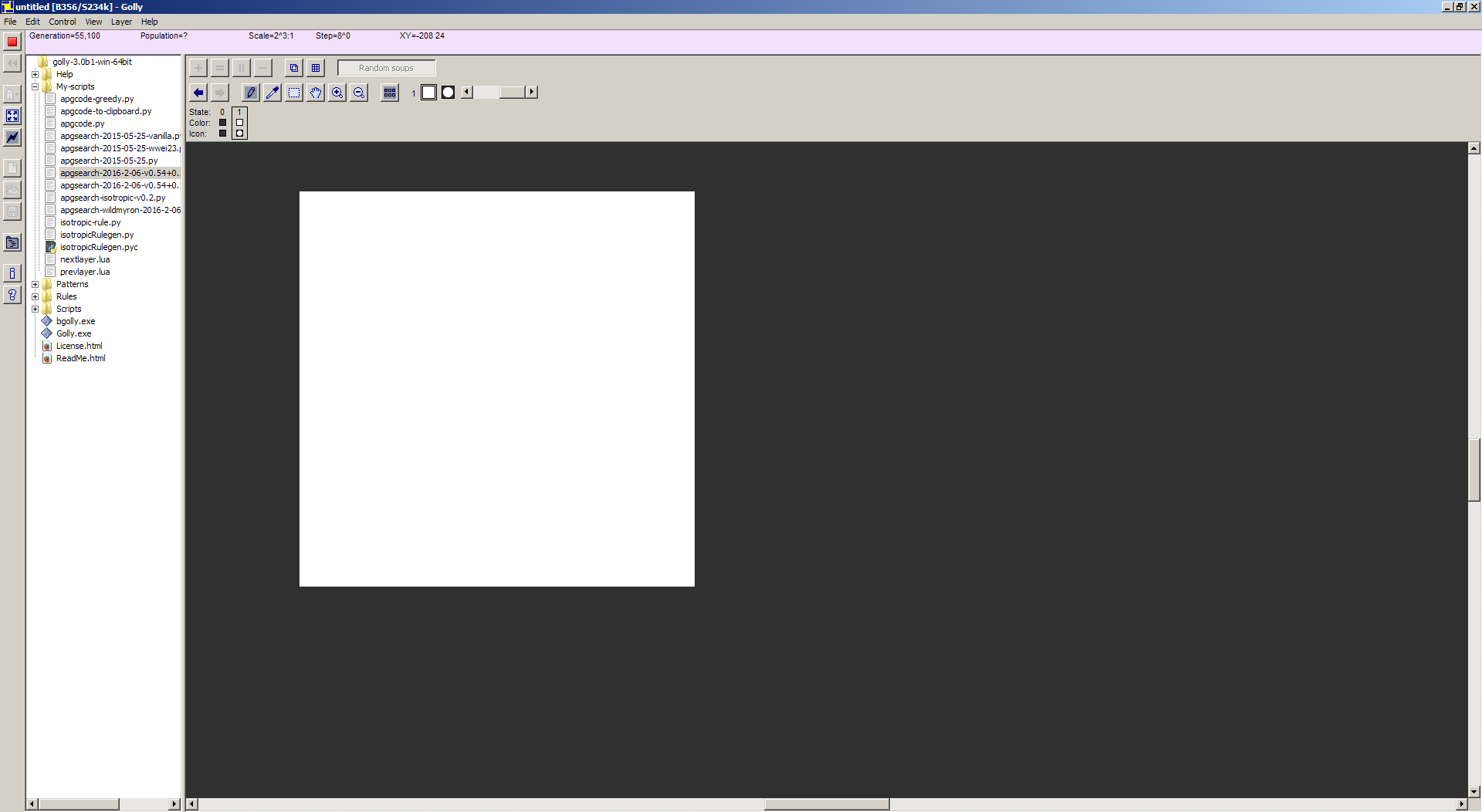Toggle Hyperspeed lightning button
This screenshot has height=812, width=1482.
pos(12,137)
